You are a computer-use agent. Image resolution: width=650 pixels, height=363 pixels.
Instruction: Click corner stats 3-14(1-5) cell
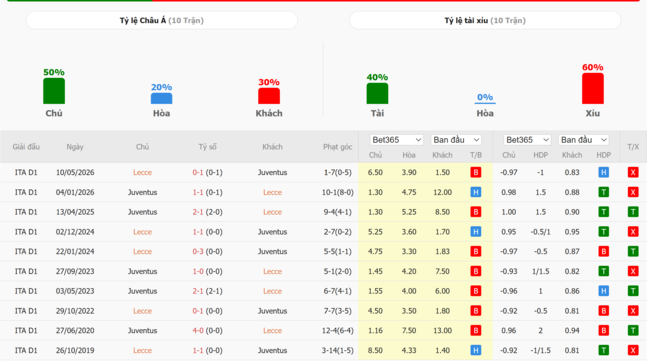click(x=337, y=350)
